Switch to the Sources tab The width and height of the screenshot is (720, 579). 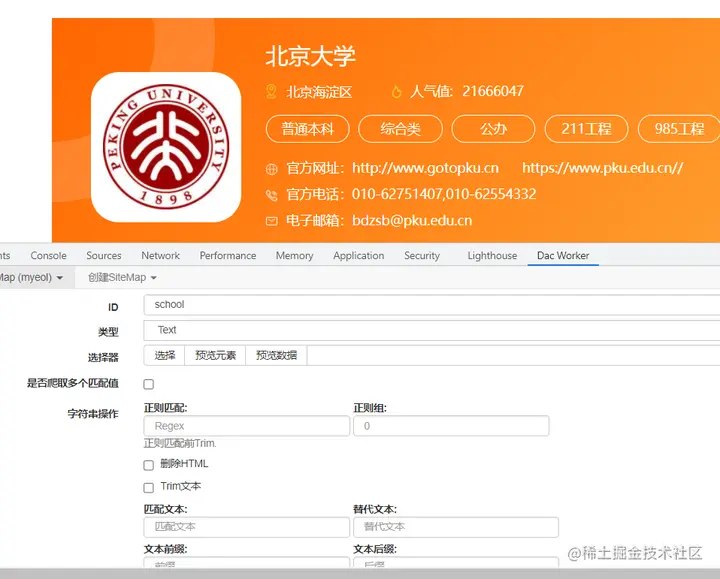tap(104, 255)
